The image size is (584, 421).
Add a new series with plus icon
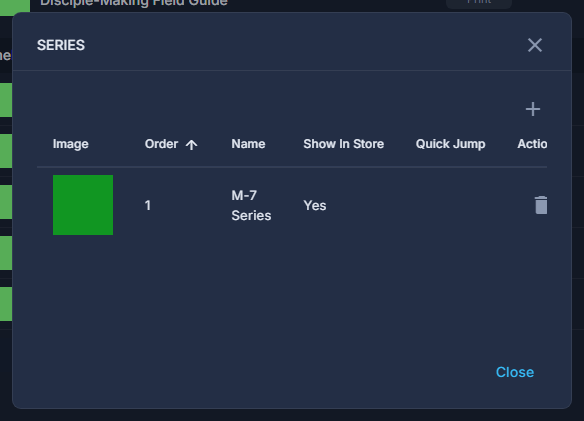click(533, 109)
